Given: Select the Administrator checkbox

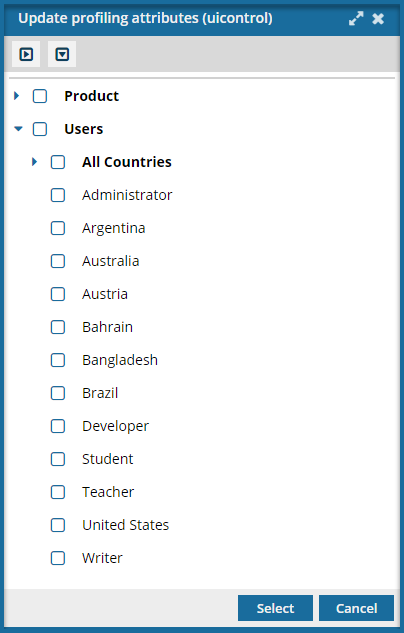Looking at the screenshot, I should pyautogui.click(x=58, y=195).
